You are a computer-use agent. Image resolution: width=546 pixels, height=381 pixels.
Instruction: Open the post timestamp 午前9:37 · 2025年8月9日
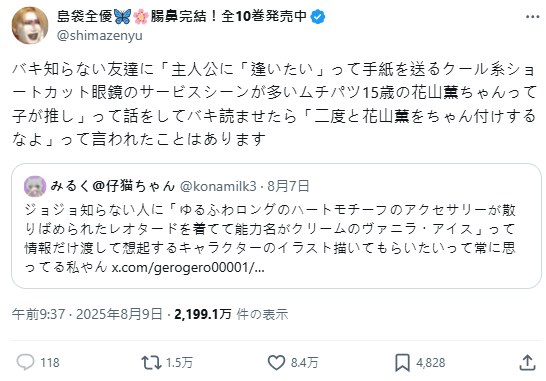point(87,314)
